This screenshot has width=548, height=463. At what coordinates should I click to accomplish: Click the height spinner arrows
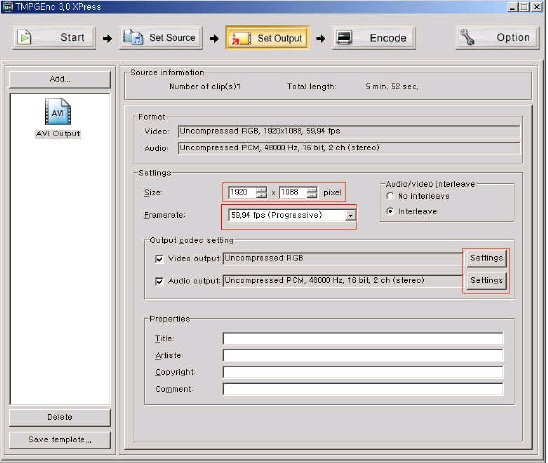tap(312, 192)
